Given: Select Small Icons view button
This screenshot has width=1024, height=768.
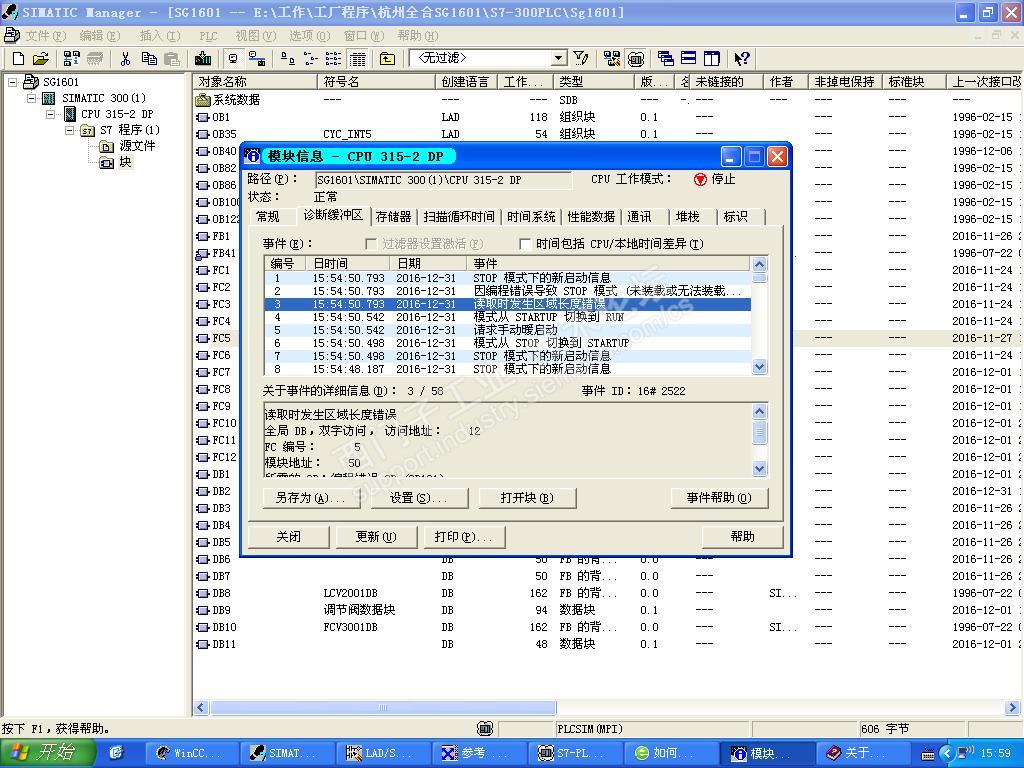Looking at the screenshot, I should tap(310, 59).
